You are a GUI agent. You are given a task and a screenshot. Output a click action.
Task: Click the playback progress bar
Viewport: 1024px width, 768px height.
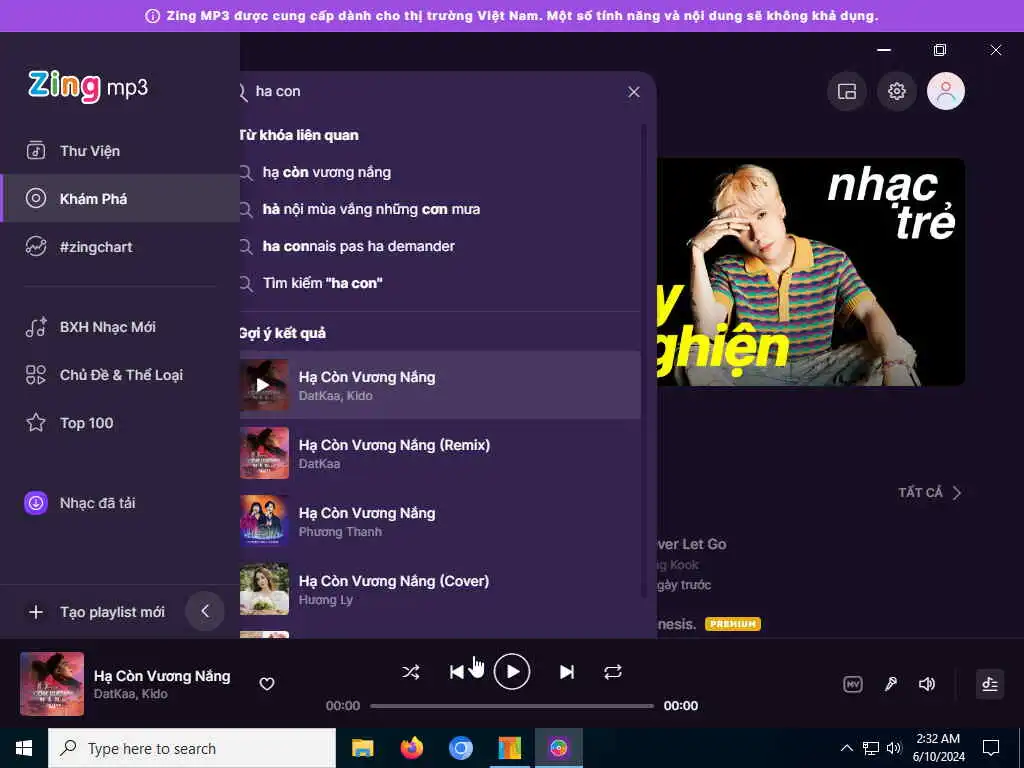pos(512,706)
